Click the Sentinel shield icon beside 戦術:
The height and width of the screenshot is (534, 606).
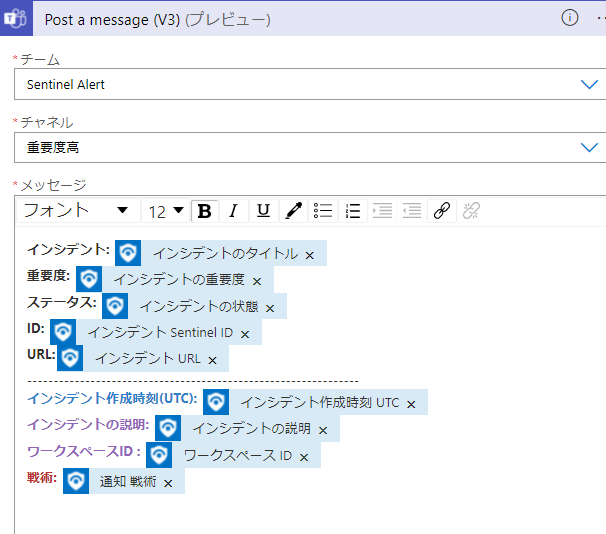pos(76,481)
